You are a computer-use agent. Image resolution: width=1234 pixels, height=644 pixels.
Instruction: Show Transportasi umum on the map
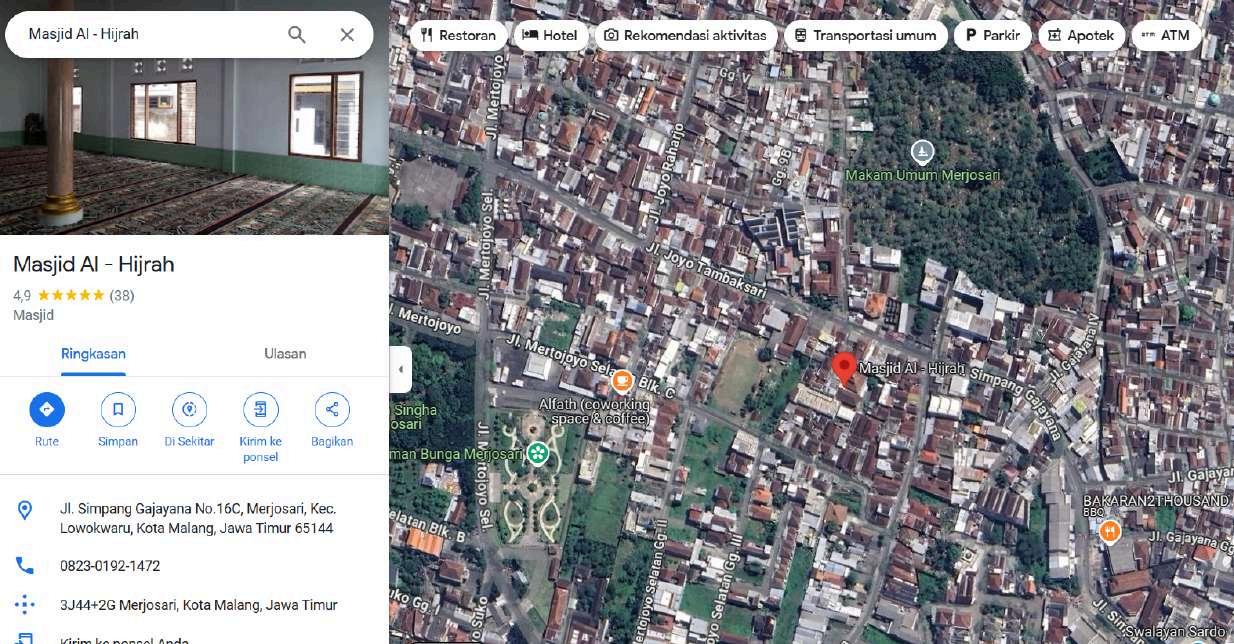pos(865,35)
